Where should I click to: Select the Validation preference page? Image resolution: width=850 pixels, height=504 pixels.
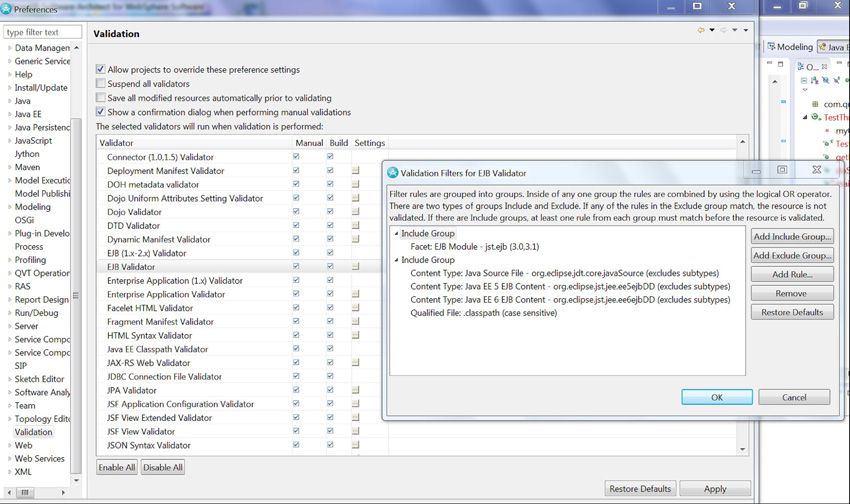click(x=34, y=432)
